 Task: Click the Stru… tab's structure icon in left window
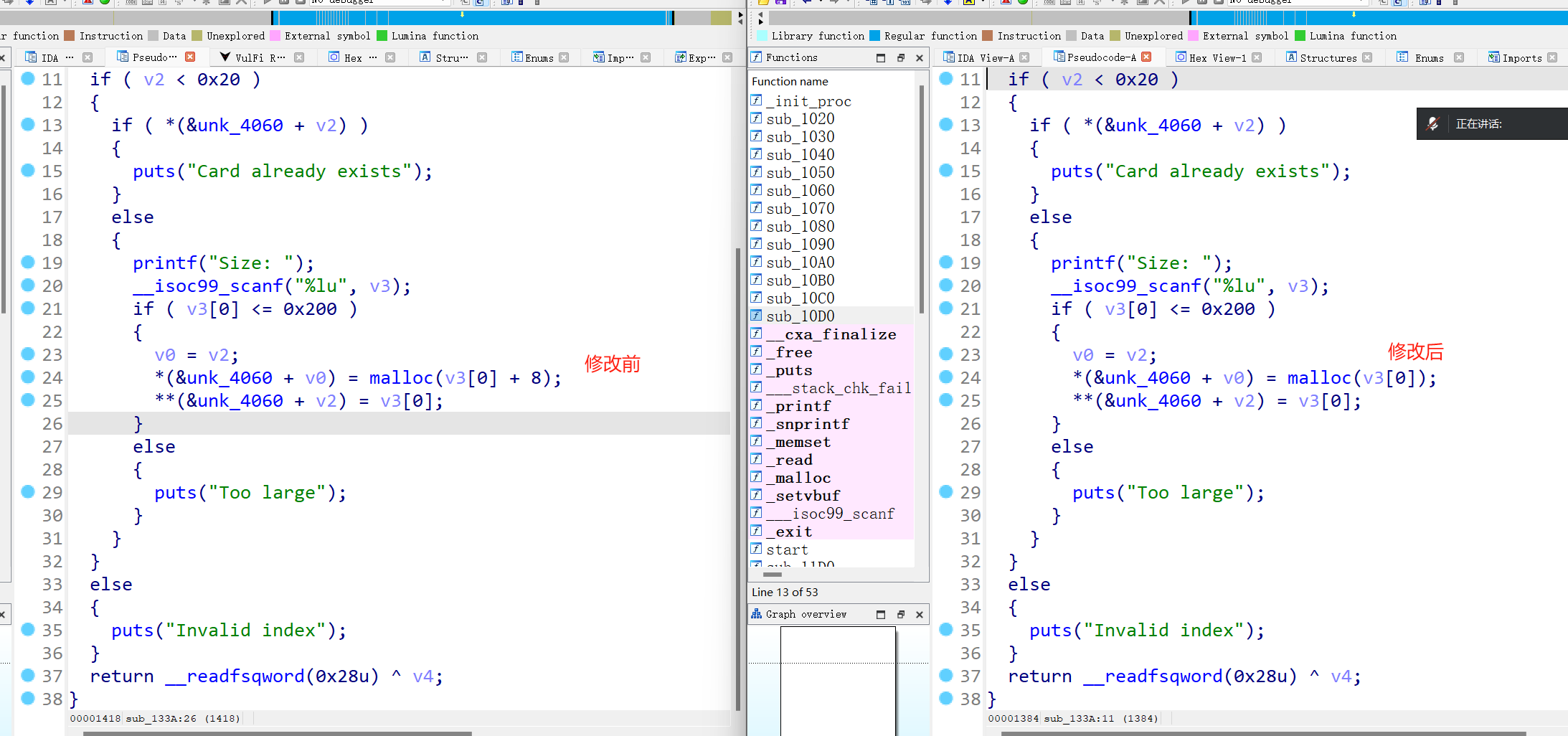coord(425,57)
